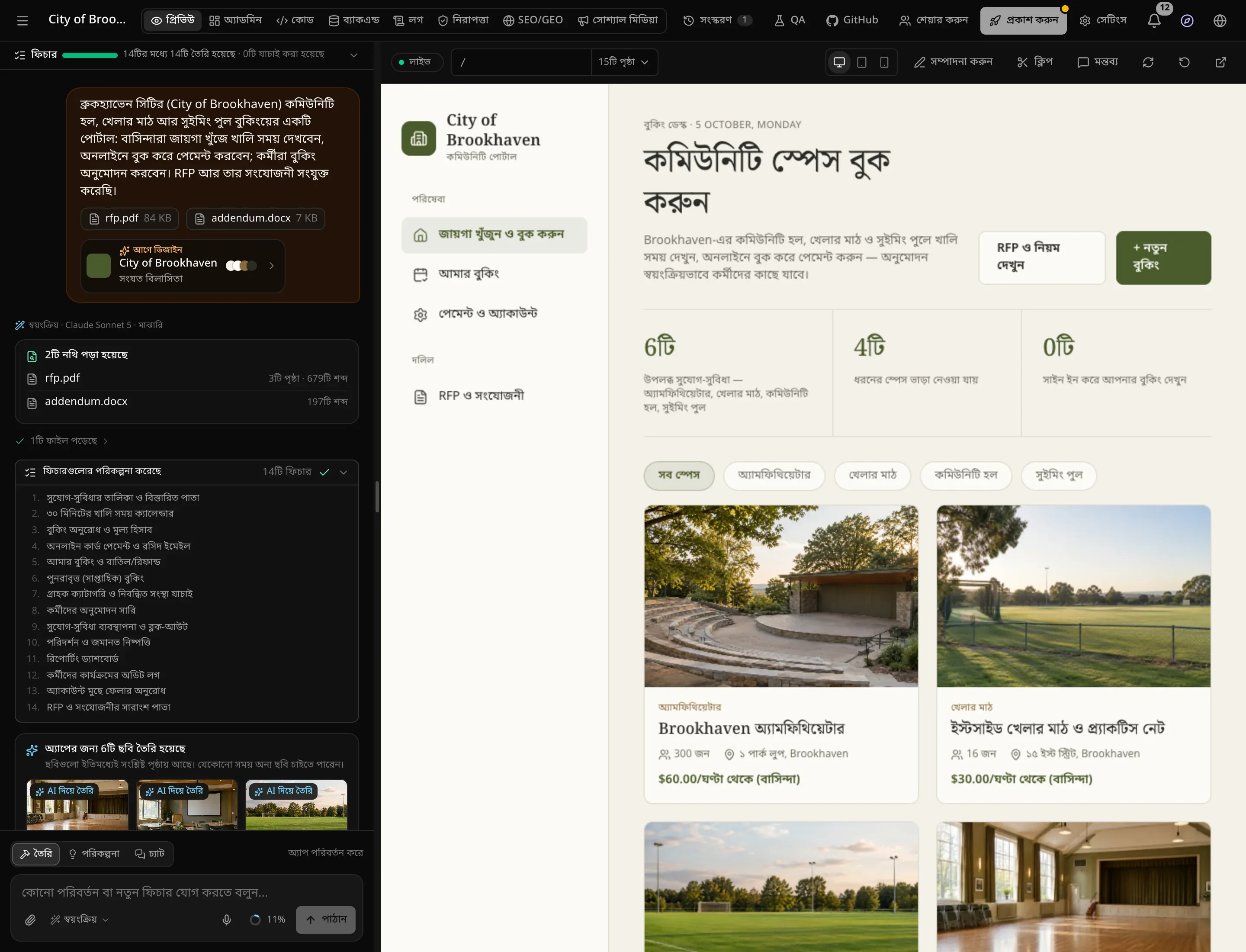
Task: Collapse the feature plan list chevron
Action: (344, 473)
